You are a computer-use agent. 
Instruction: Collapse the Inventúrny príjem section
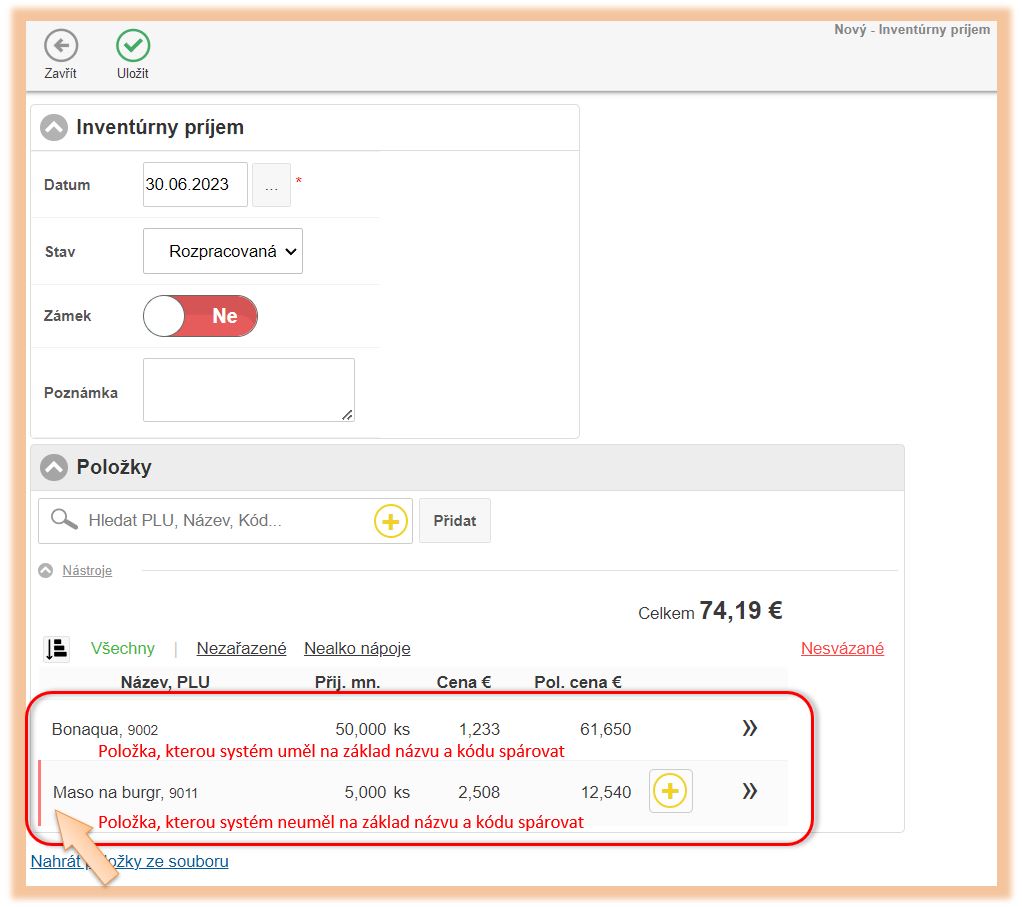54,128
